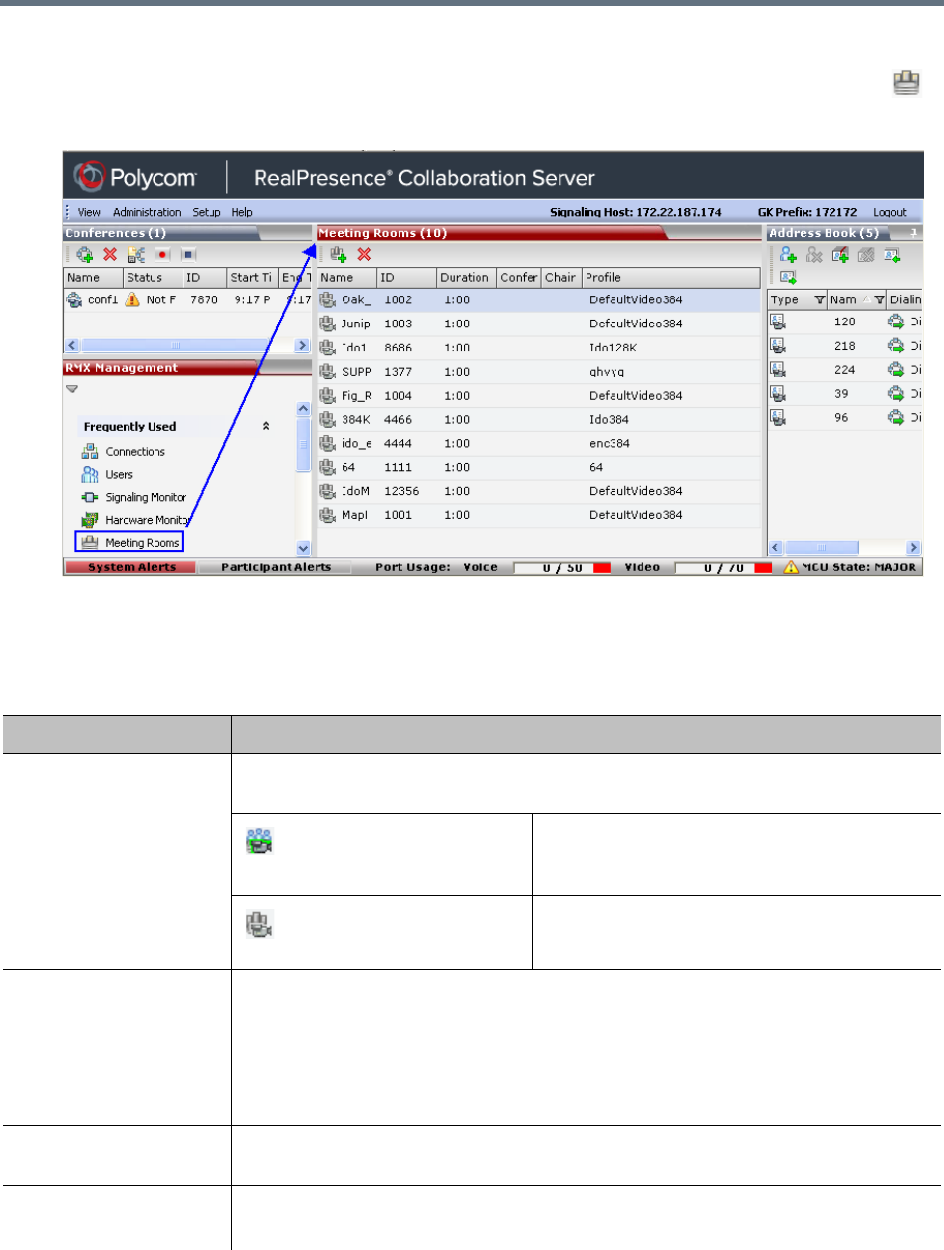The image size is (944, 1250).
Task: Click warning icon in conf1 Status cell
Action: [x=132, y=299]
